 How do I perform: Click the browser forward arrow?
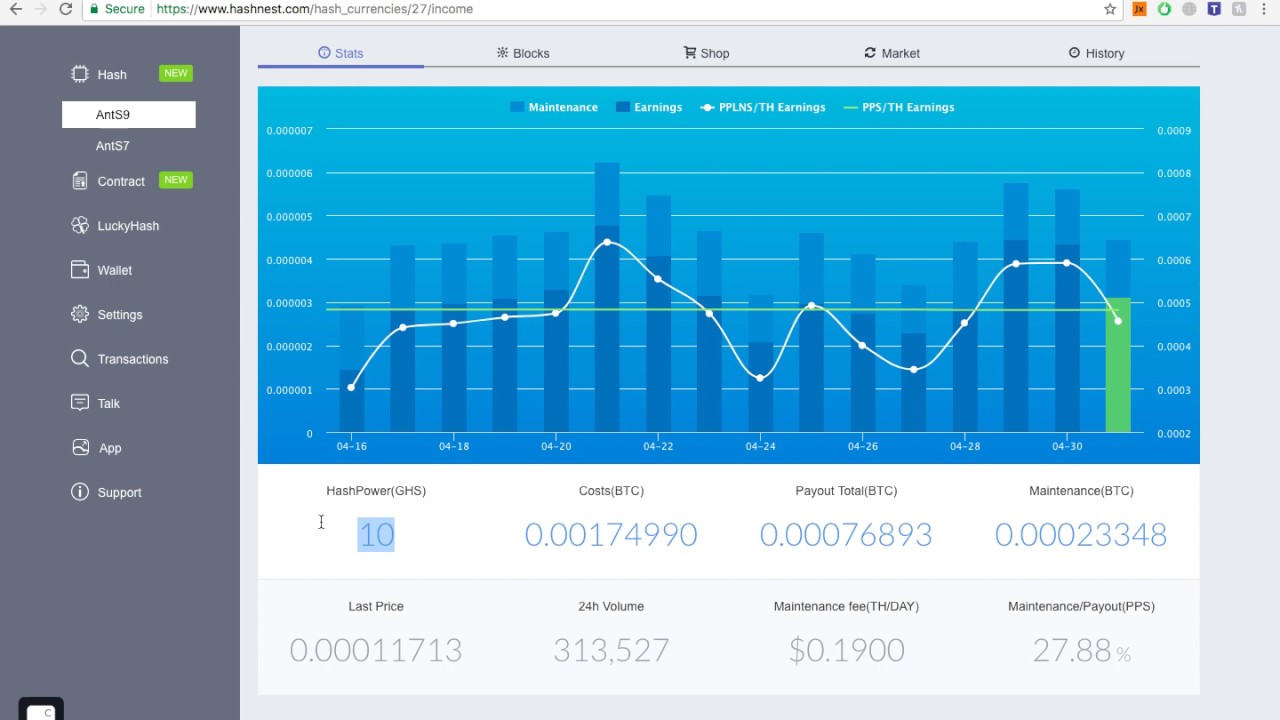pyautogui.click(x=40, y=9)
